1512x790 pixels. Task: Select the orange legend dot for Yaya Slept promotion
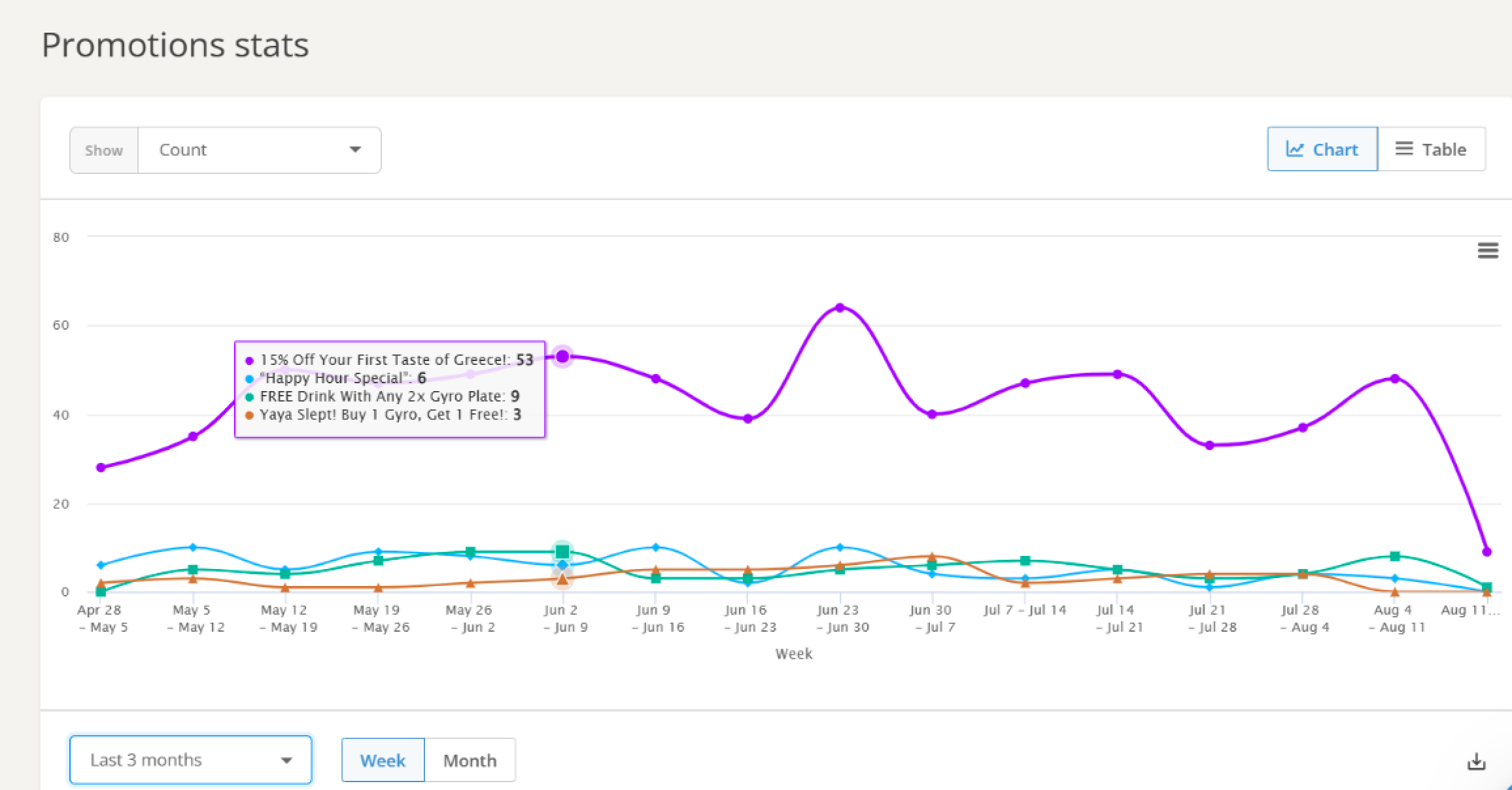click(249, 415)
